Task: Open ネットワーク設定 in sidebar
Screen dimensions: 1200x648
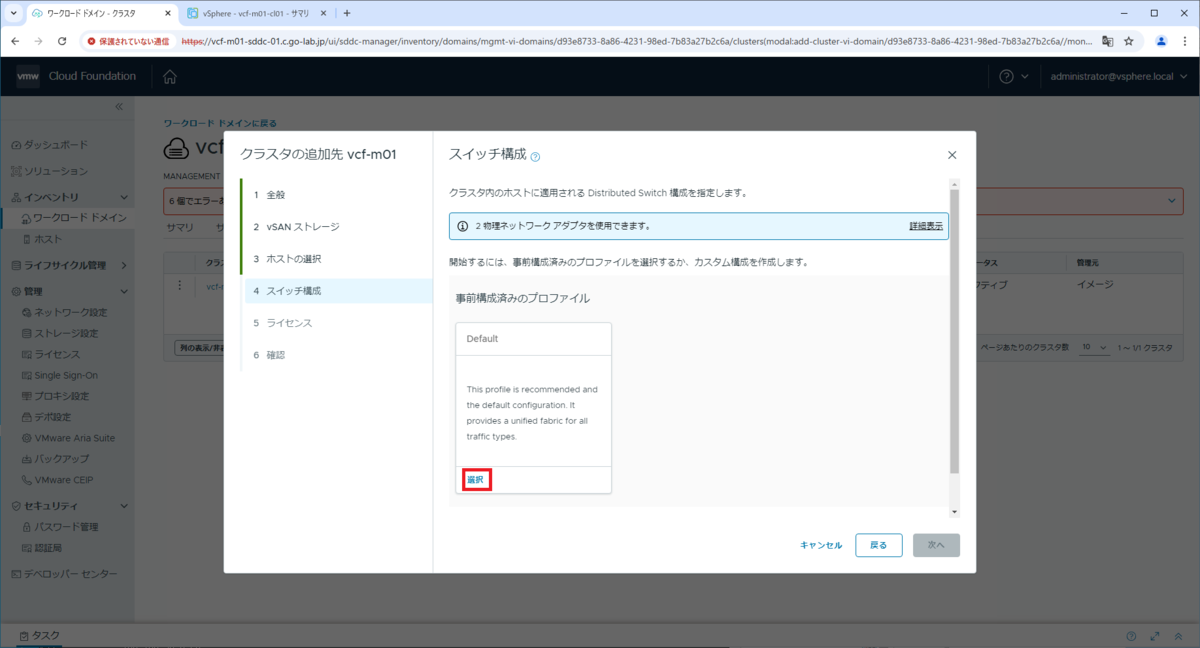Action: point(64,312)
